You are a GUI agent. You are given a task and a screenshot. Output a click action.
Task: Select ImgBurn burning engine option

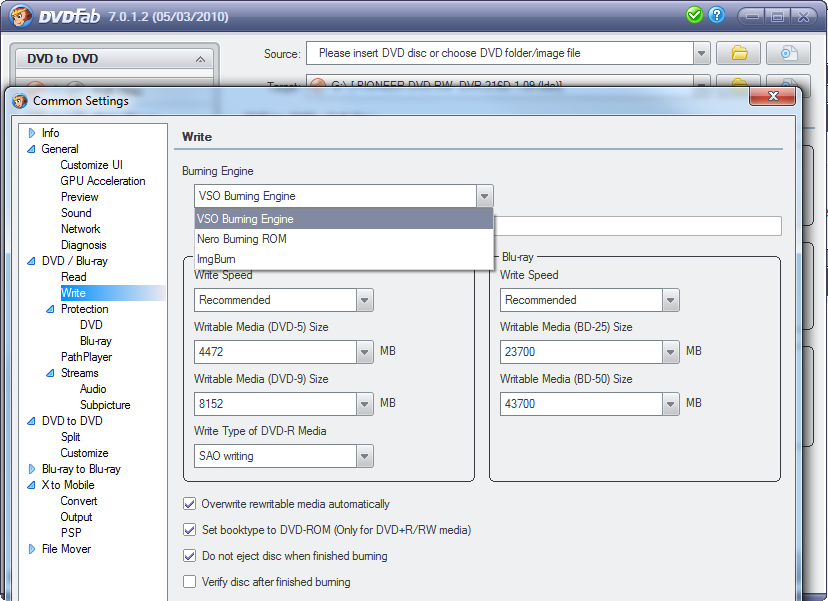(x=217, y=259)
